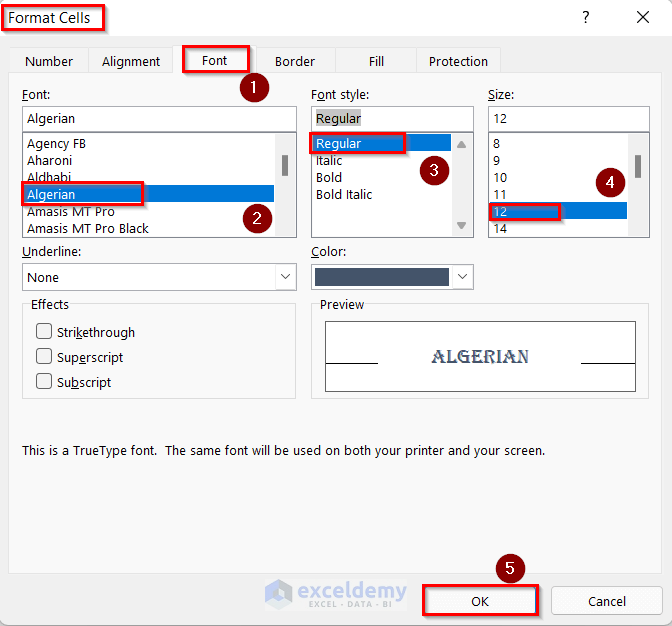The width and height of the screenshot is (672, 626).
Task: Enable the Strikethrough checkbox
Action: 44,331
